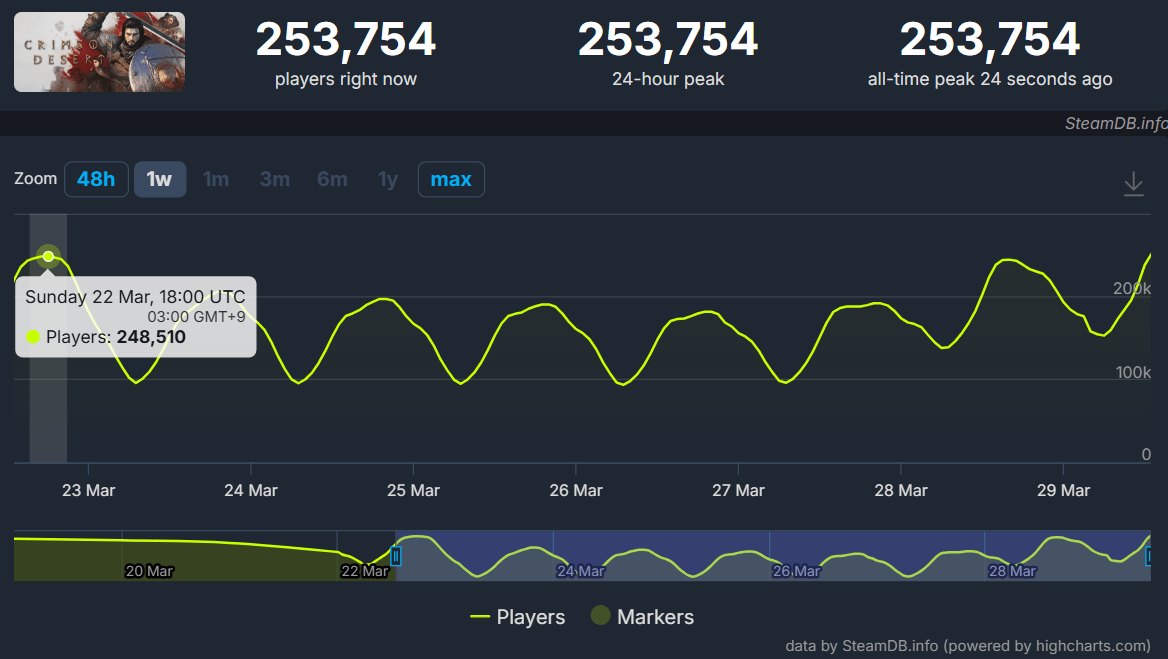Click the 29 Mar axis label
This screenshot has width=1168, height=659.
pos(1063,491)
